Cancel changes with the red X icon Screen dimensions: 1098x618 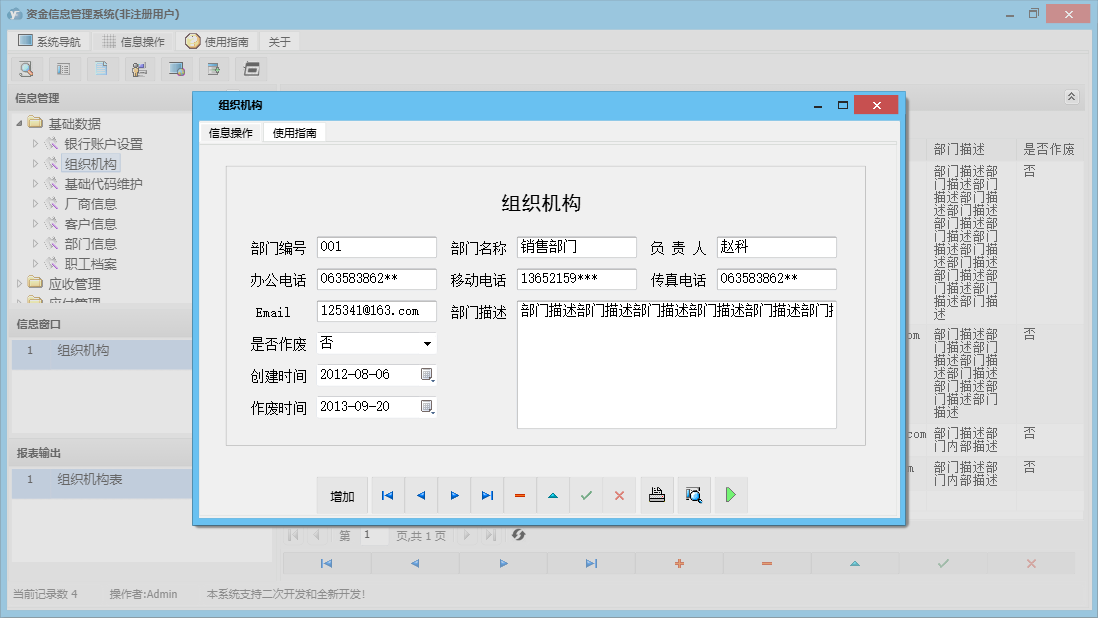(x=619, y=495)
